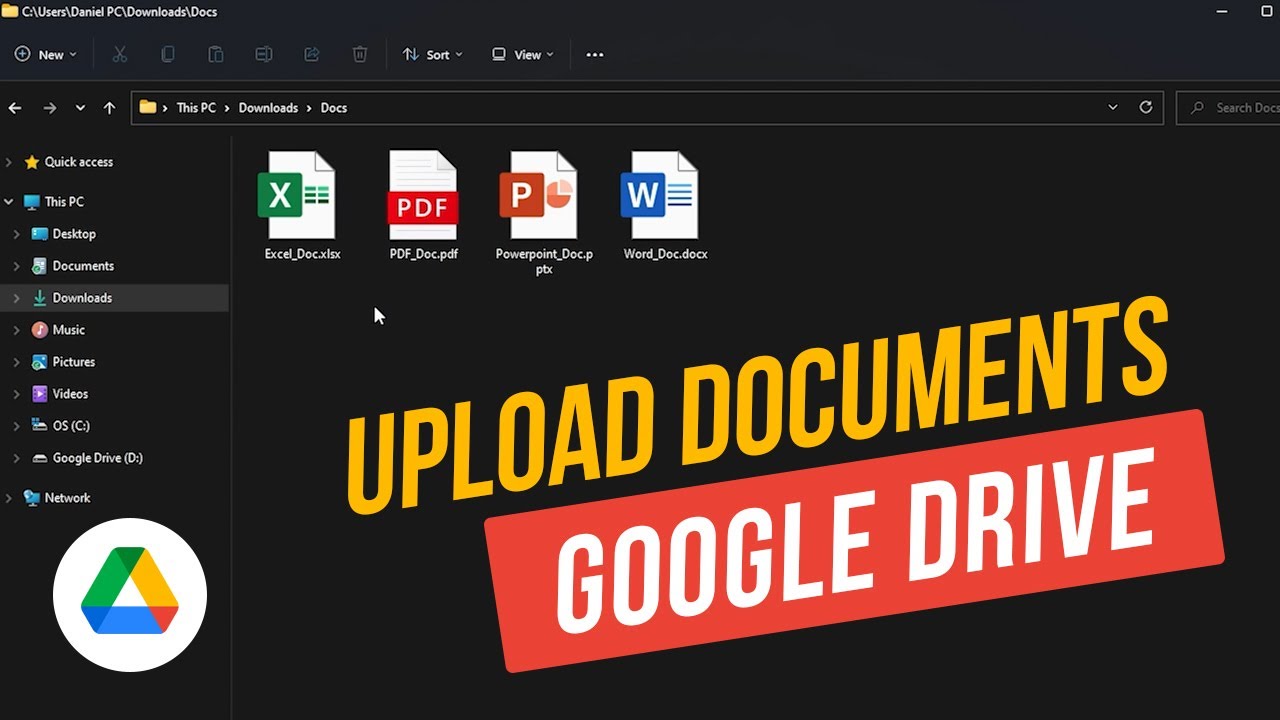Click the Delete trash icon
This screenshot has height=720, width=1280.
(360, 55)
